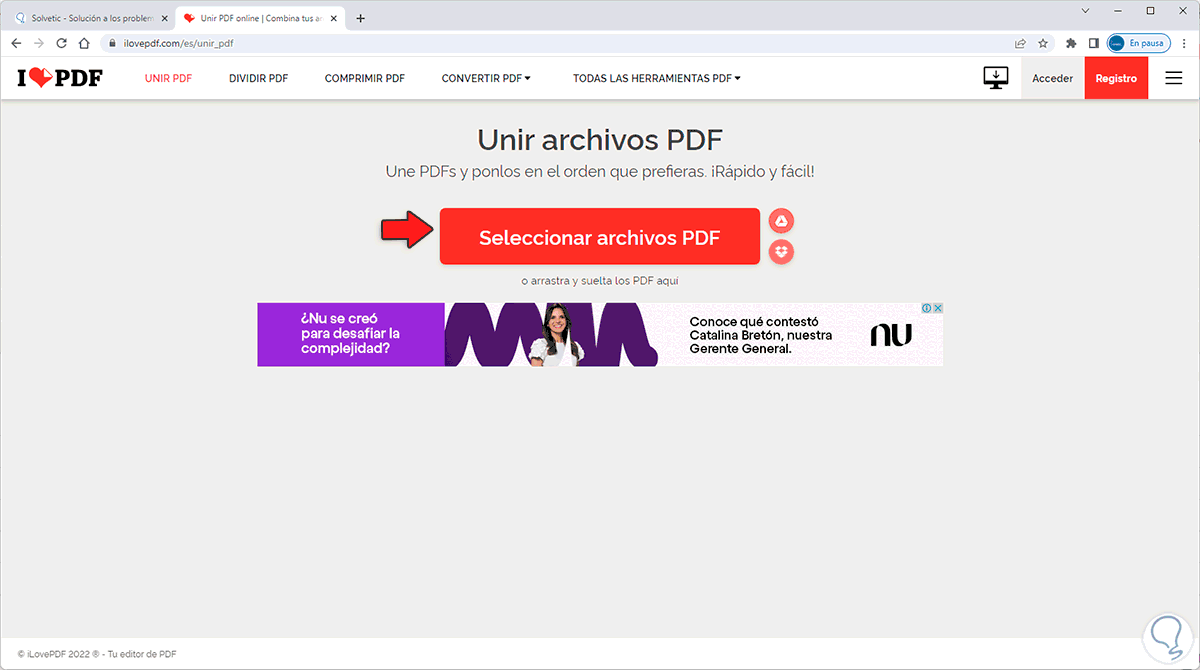Reload the current page
The width and height of the screenshot is (1200, 670).
[x=61, y=43]
